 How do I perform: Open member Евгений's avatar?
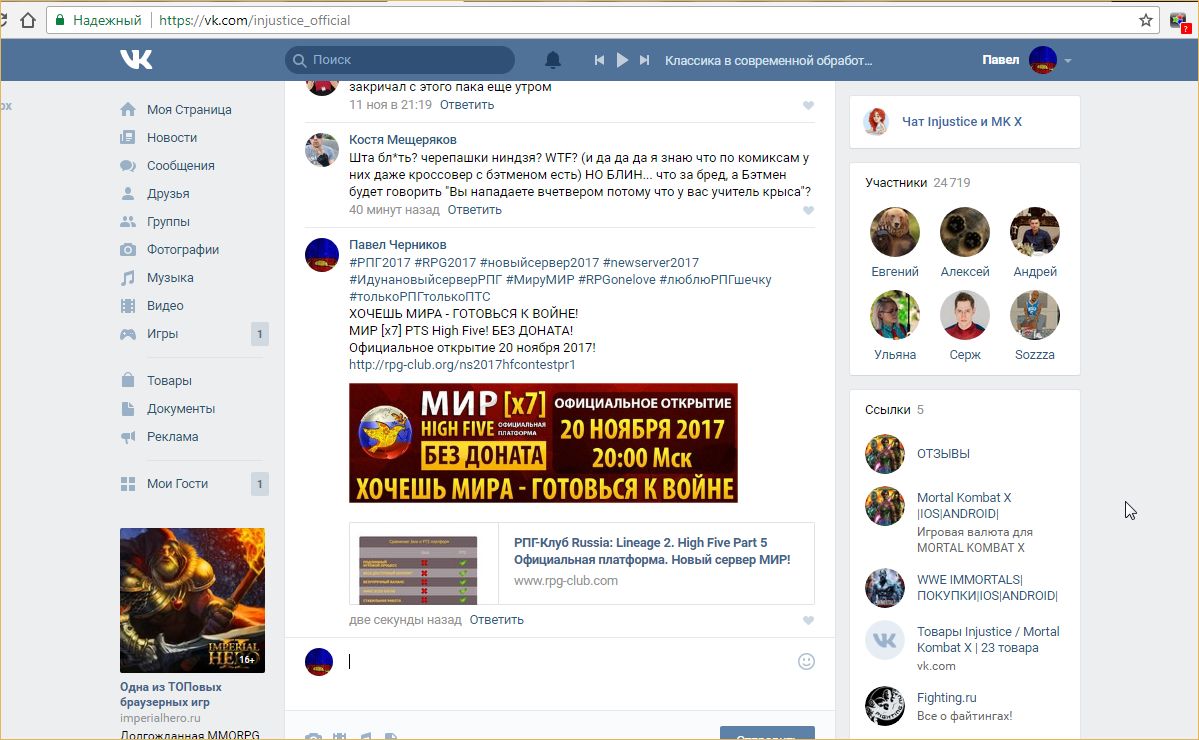[x=895, y=232]
